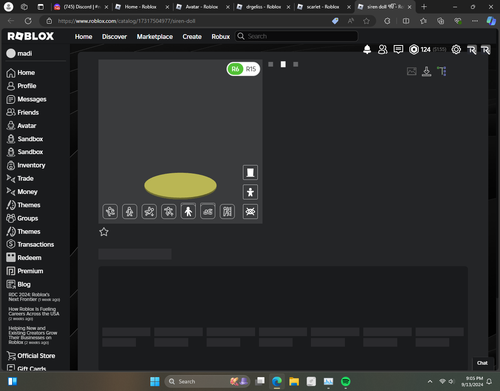The width and height of the screenshot is (500, 391).
Task: Switch to the Discord browser tab
Action: tap(81, 7)
